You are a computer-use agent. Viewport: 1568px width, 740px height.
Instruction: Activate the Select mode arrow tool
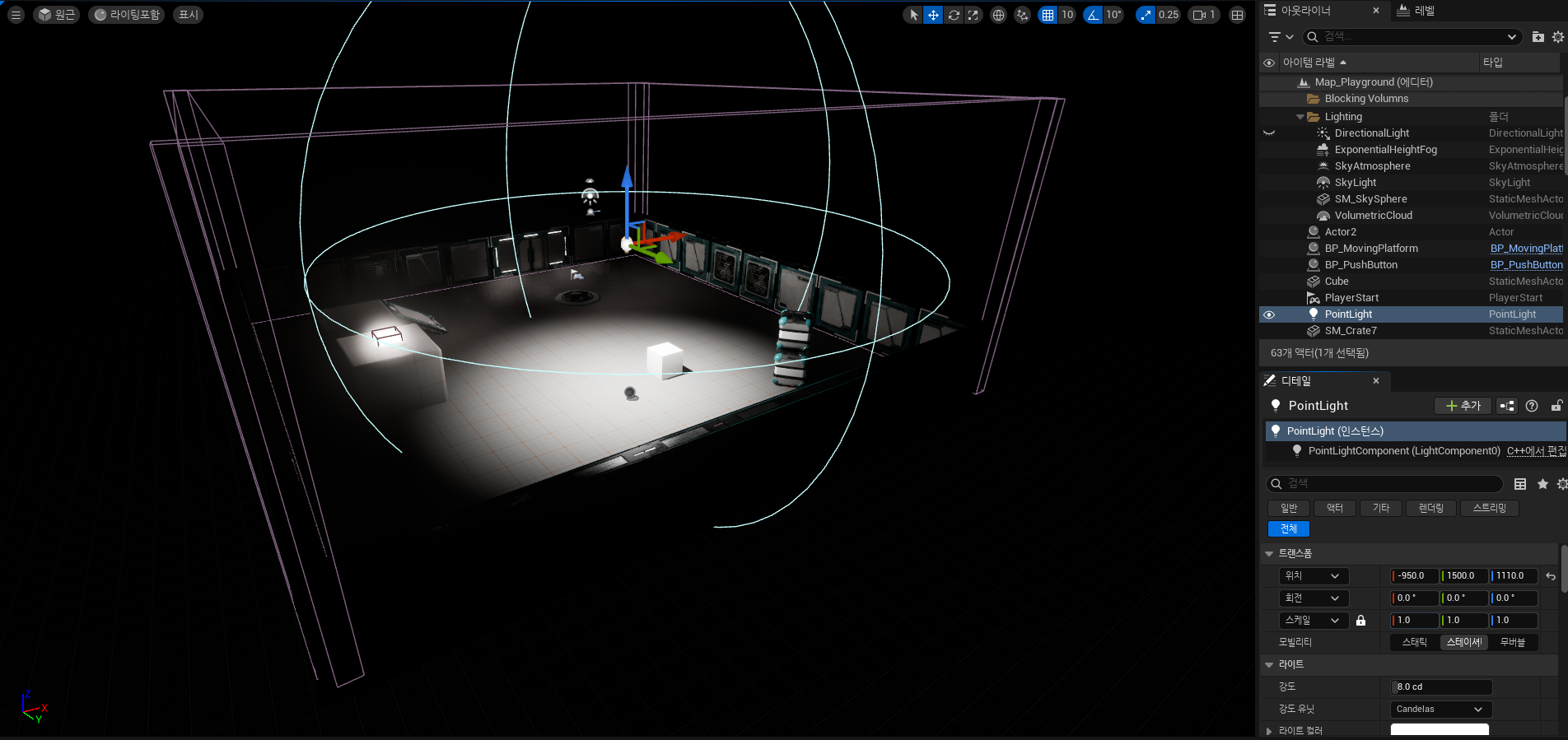(913, 15)
